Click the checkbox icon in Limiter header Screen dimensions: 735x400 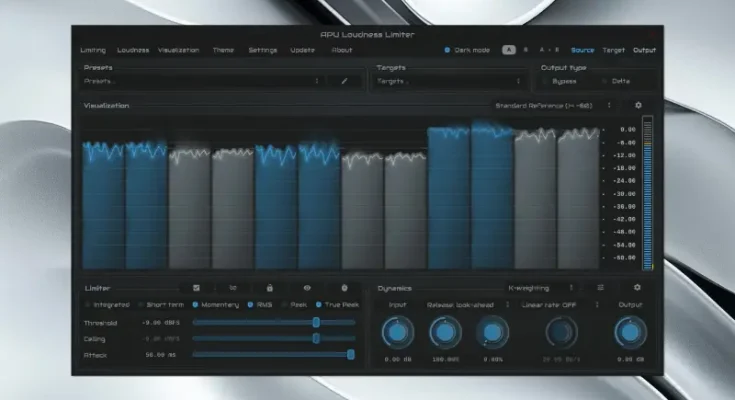point(196,287)
